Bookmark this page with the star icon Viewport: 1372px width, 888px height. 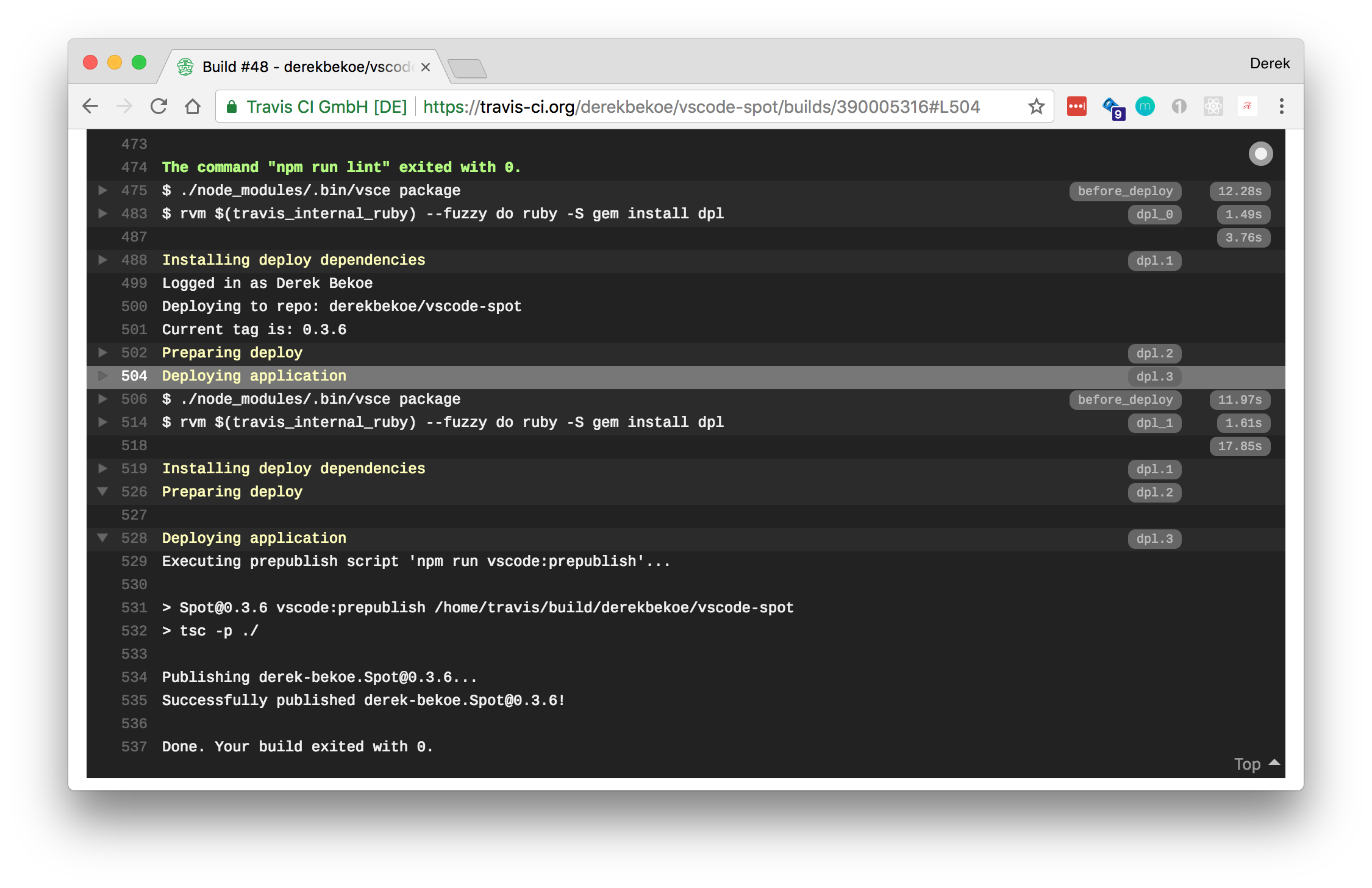click(x=1036, y=107)
